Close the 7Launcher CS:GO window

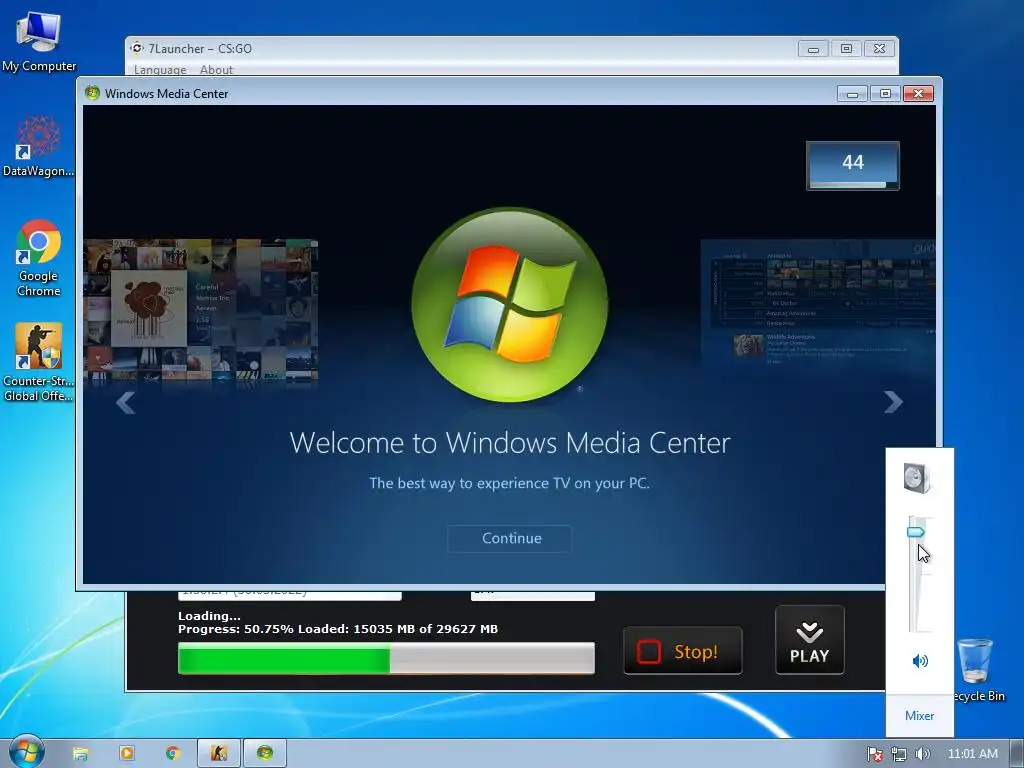click(x=879, y=48)
